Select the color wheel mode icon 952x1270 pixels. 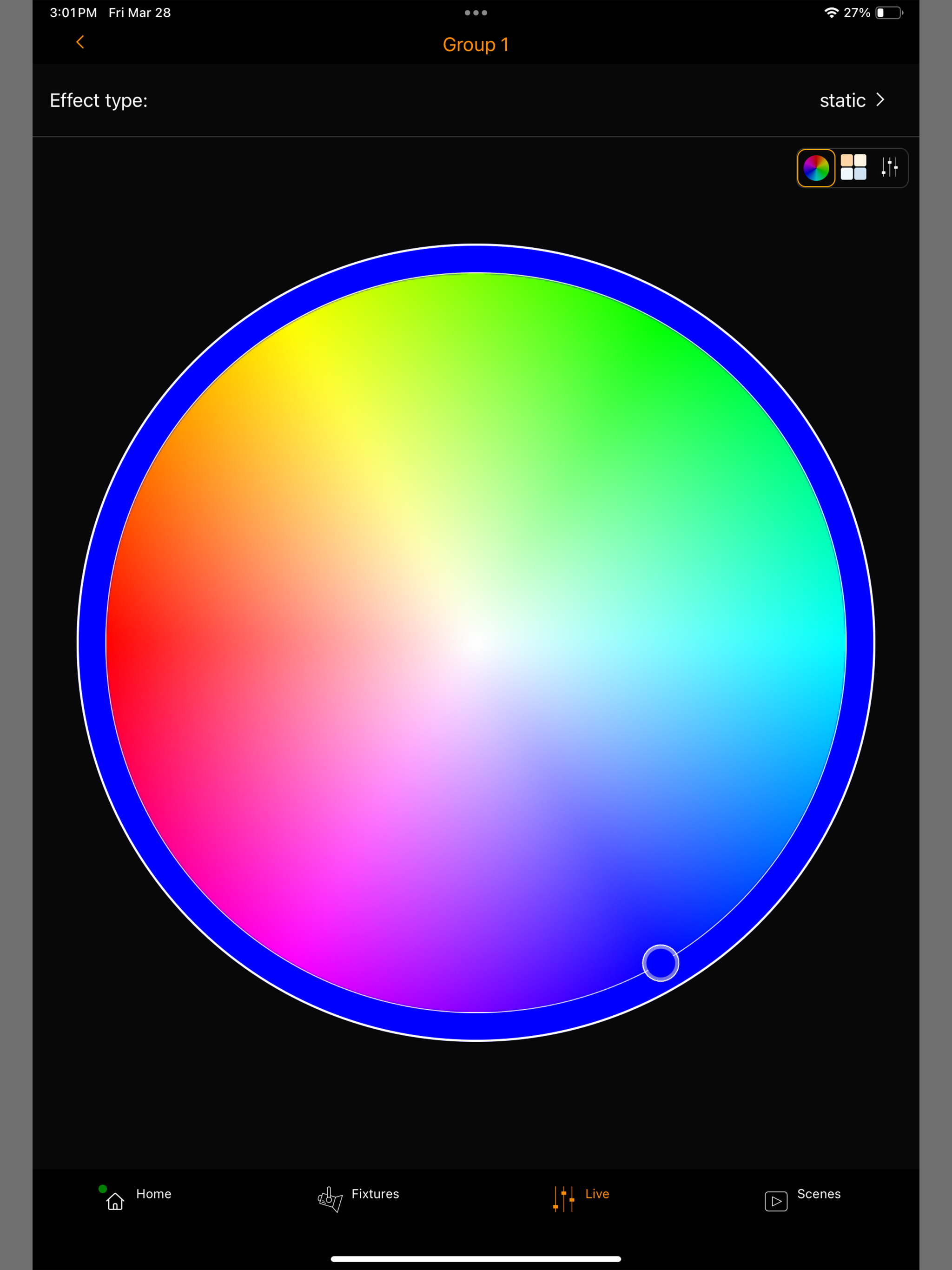(815, 168)
